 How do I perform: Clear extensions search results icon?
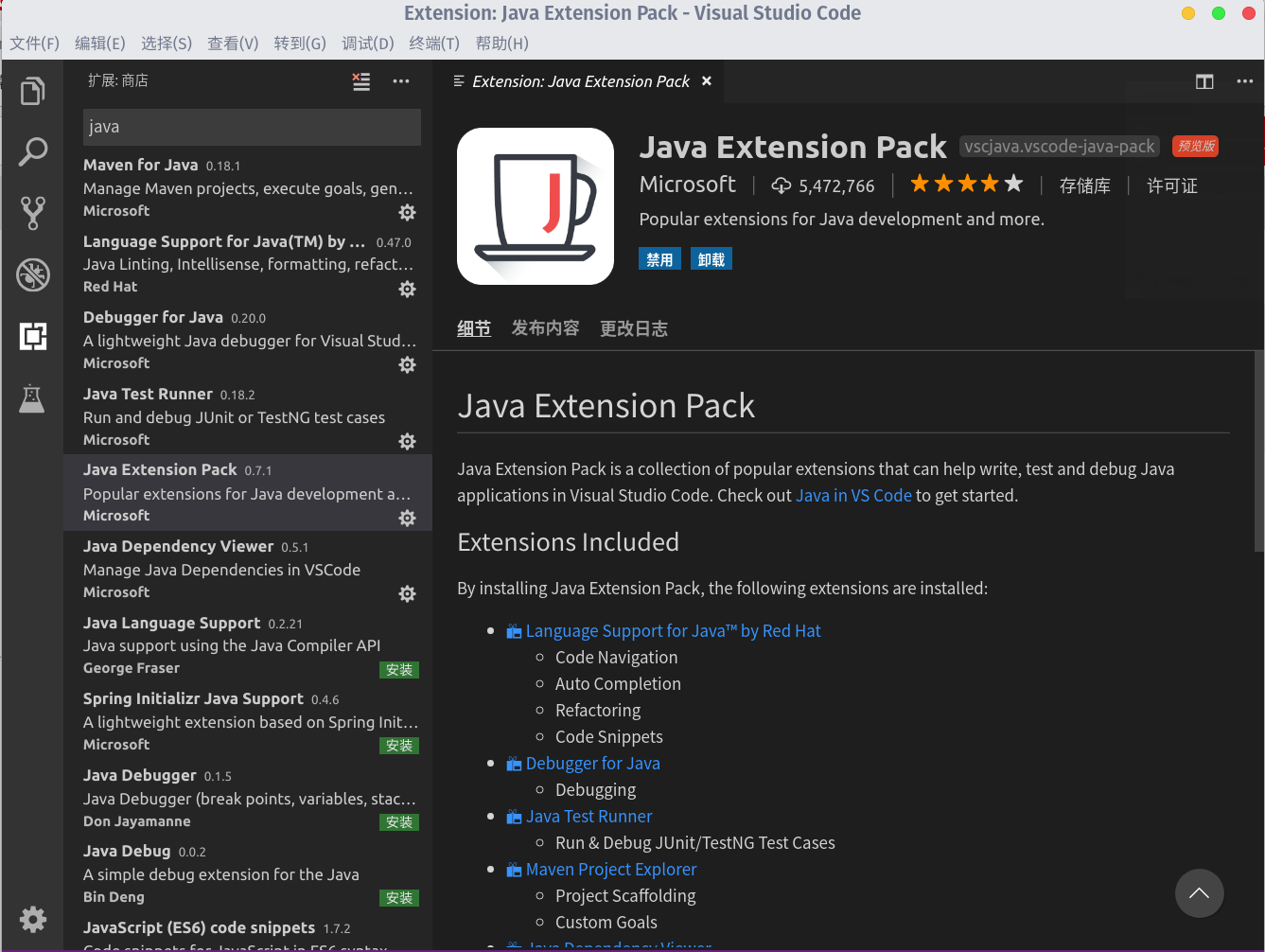[361, 81]
